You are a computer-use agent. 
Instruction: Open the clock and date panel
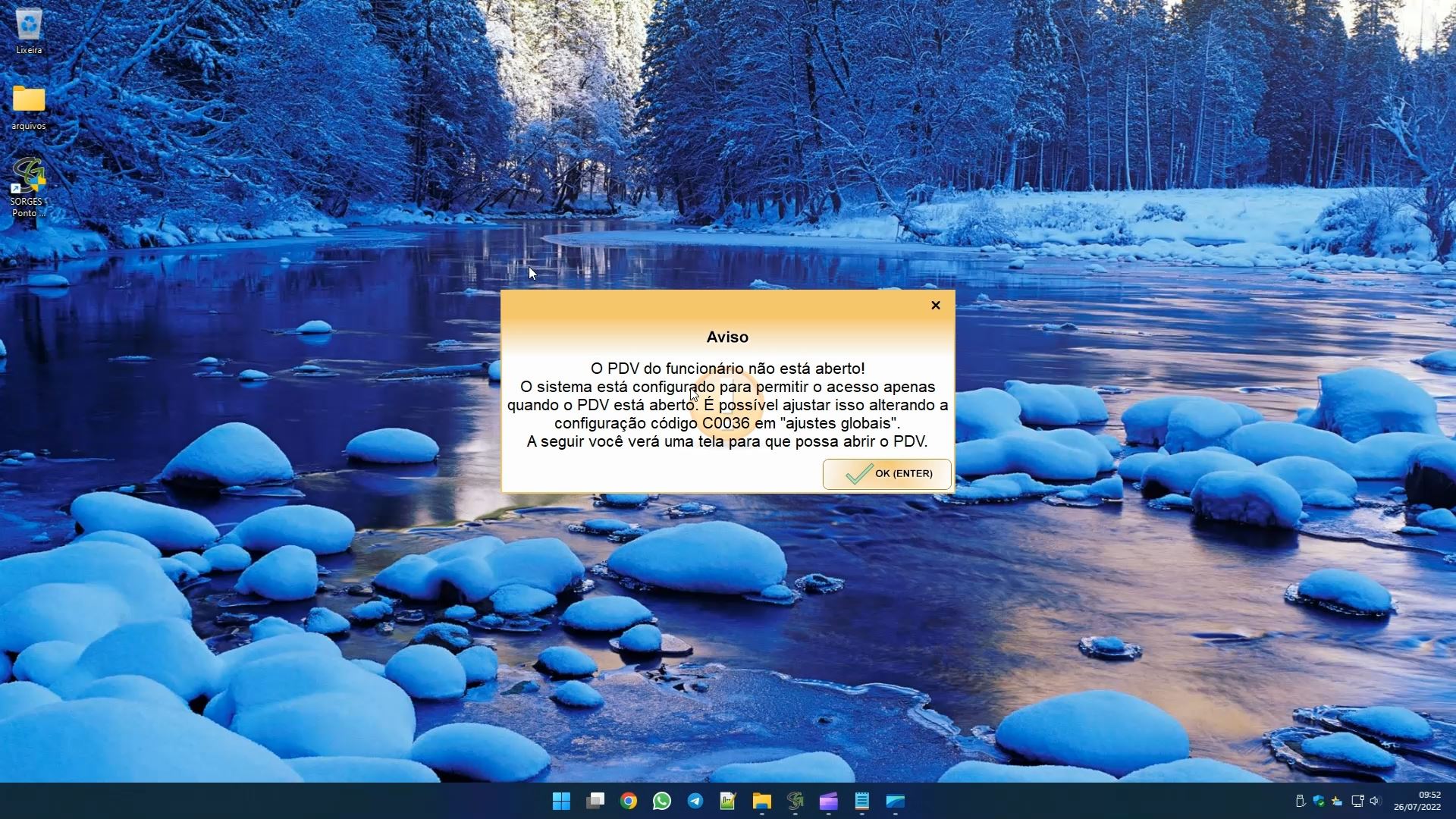[x=1417, y=801]
